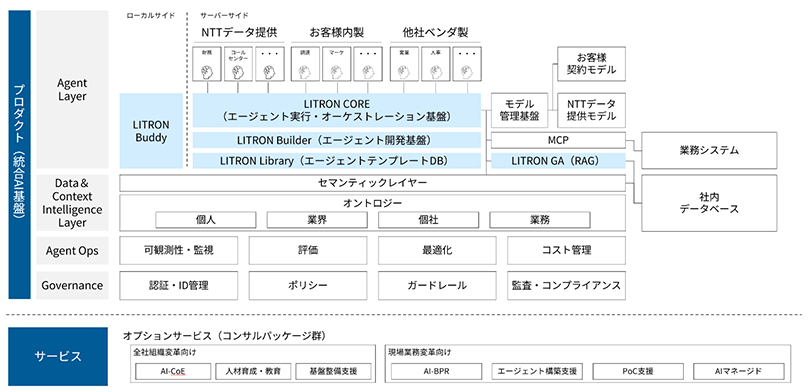Click LITRON Builder agent development bar
810x392 pixels.
pos(337,140)
